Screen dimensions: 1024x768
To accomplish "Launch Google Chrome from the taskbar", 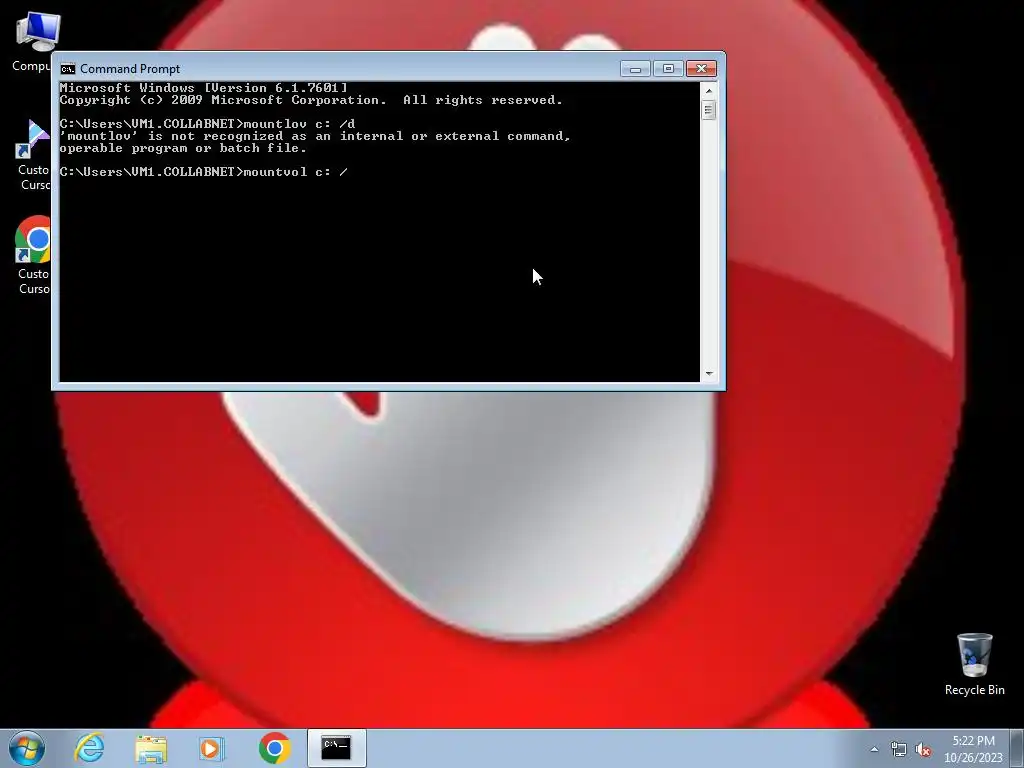I will (275, 748).
